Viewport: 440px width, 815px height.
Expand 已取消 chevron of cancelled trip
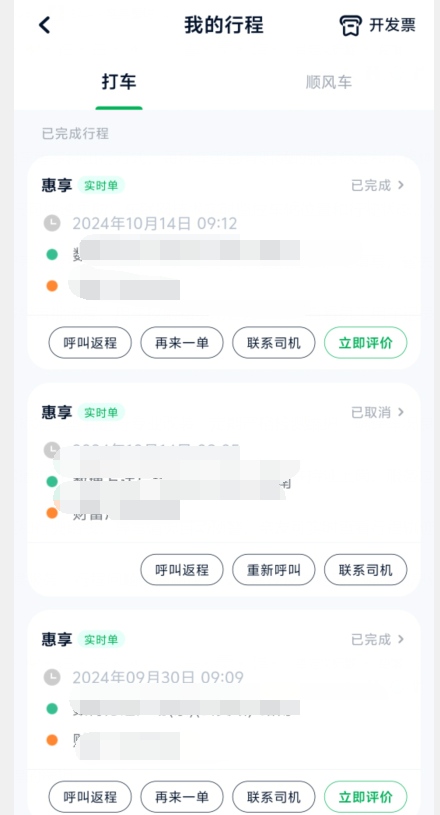pyautogui.click(x=401, y=412)
